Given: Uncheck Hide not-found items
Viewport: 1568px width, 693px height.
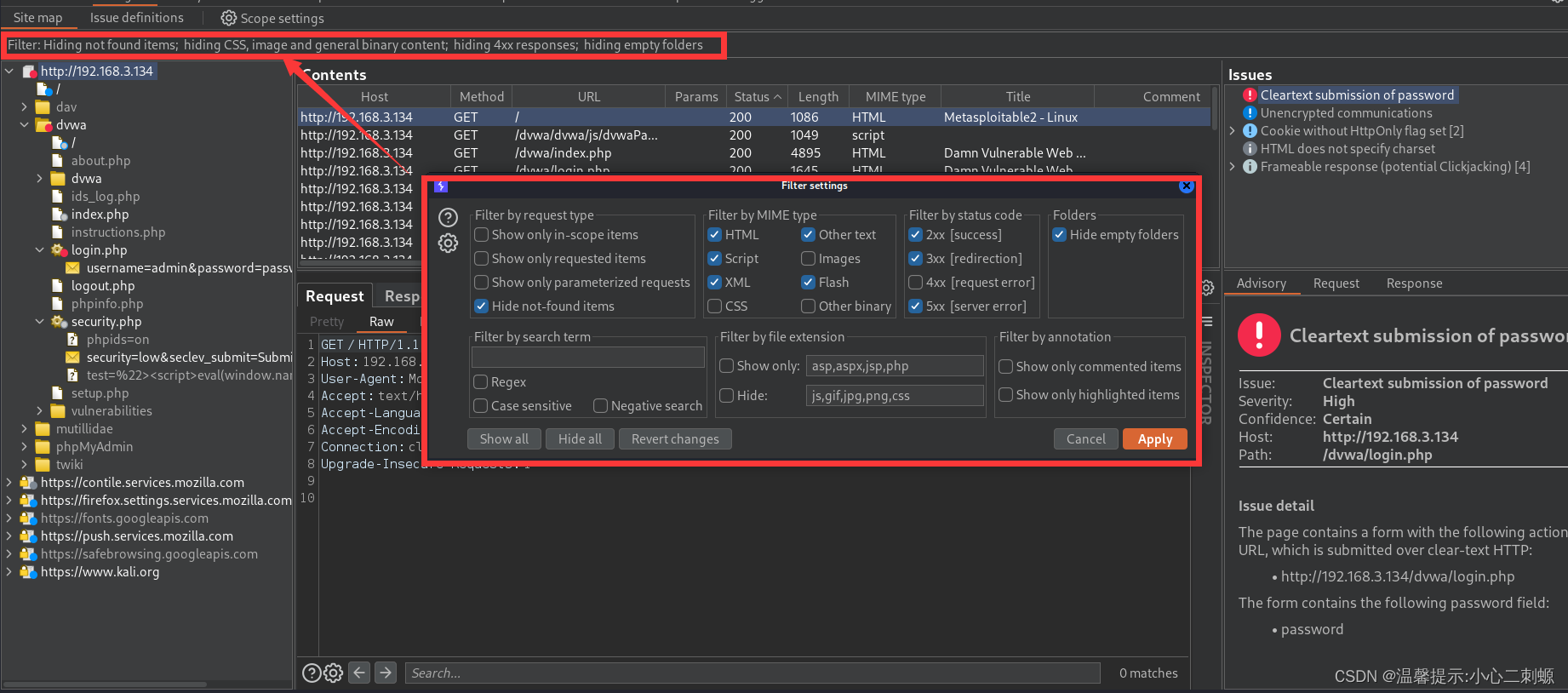Looking at the screenshot, I should 482,306.
